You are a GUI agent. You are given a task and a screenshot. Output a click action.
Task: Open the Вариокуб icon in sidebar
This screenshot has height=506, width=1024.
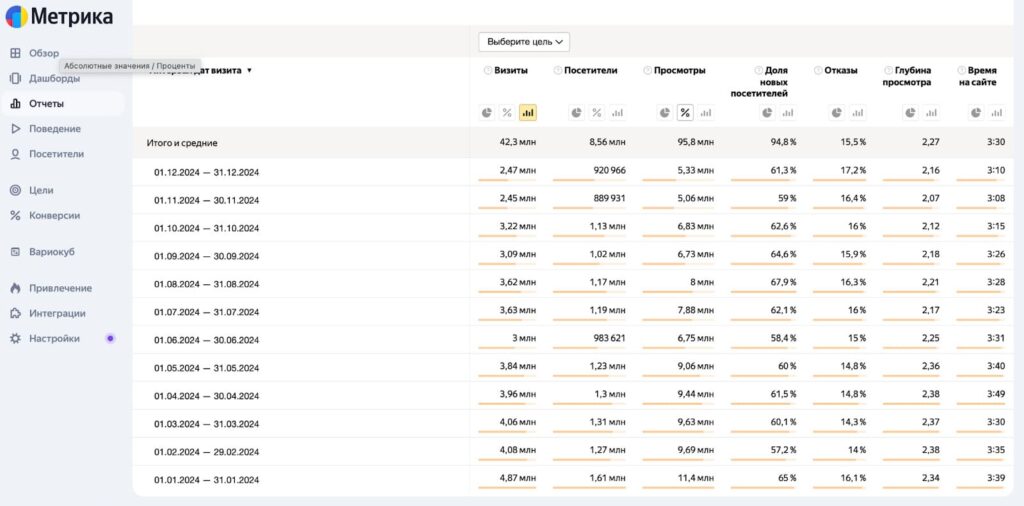click(15, 252)
